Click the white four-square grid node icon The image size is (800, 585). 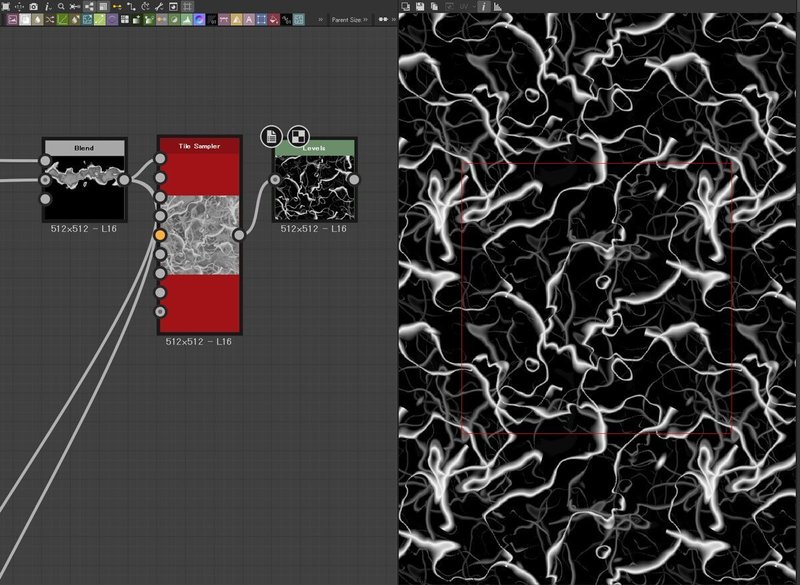point(124,20)
